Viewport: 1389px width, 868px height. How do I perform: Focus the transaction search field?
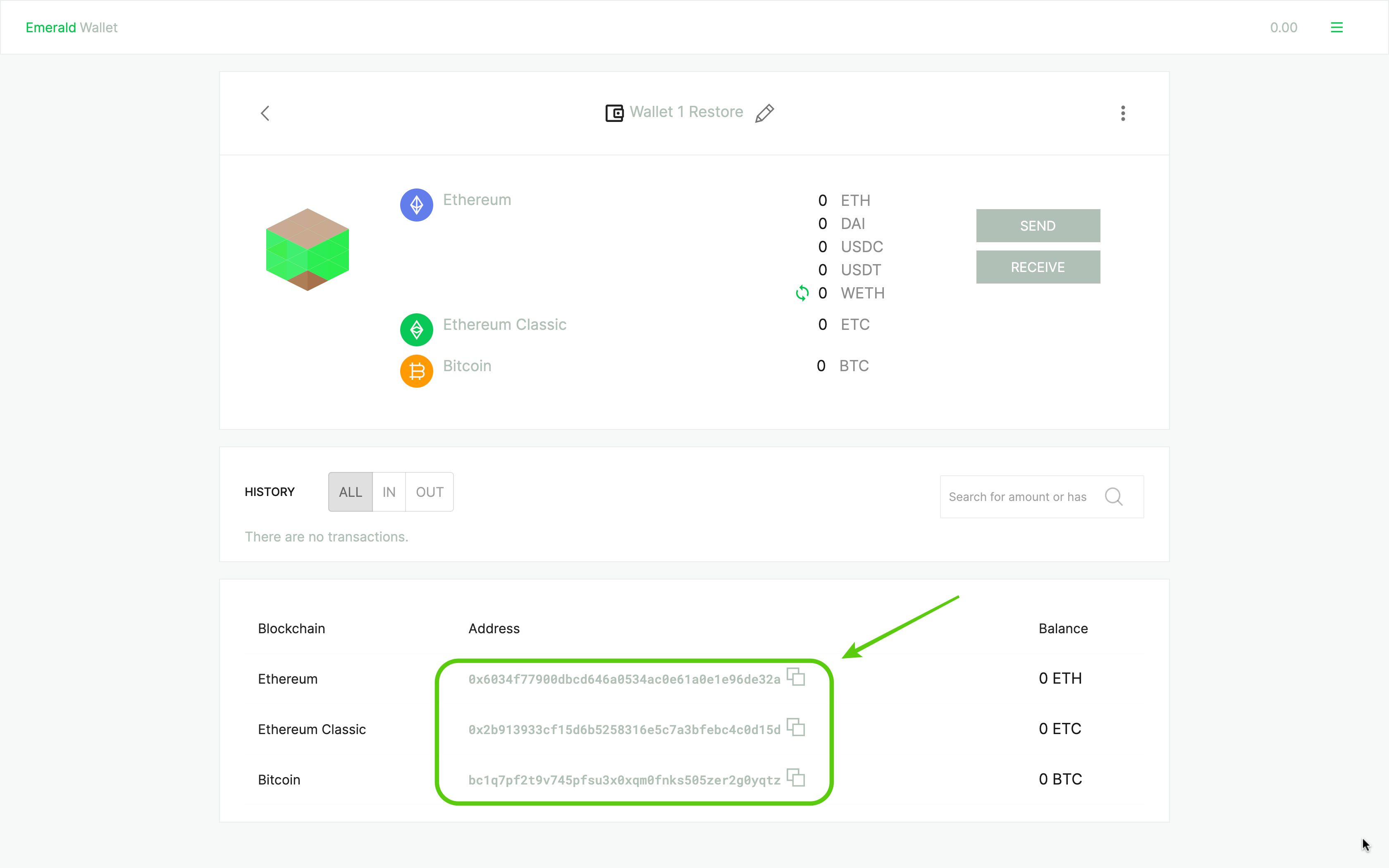[1017, 496]
